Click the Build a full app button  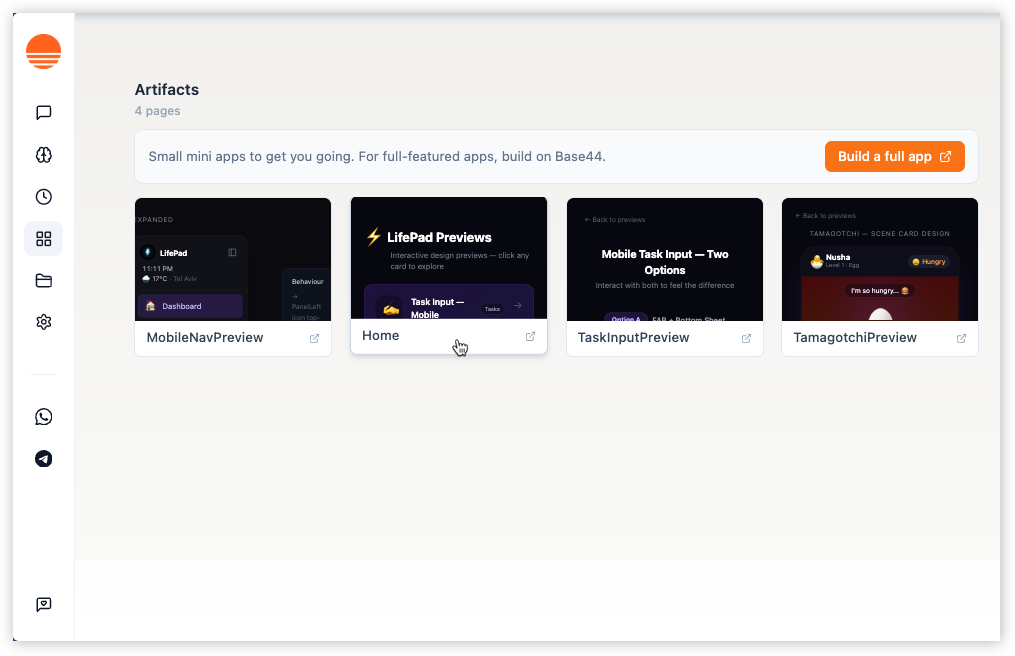point(894,156)
